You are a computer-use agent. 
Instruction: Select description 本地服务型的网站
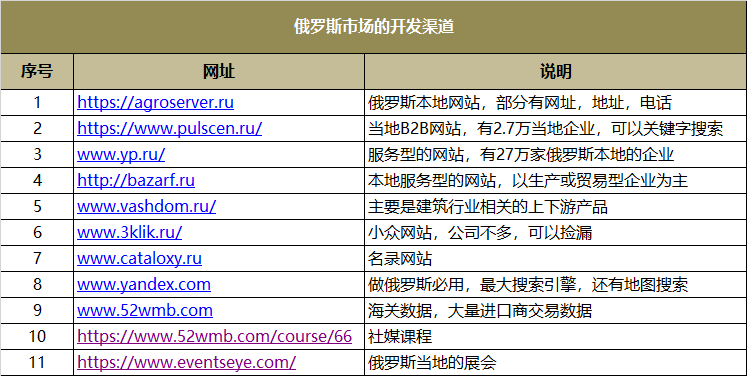(555, 181)
